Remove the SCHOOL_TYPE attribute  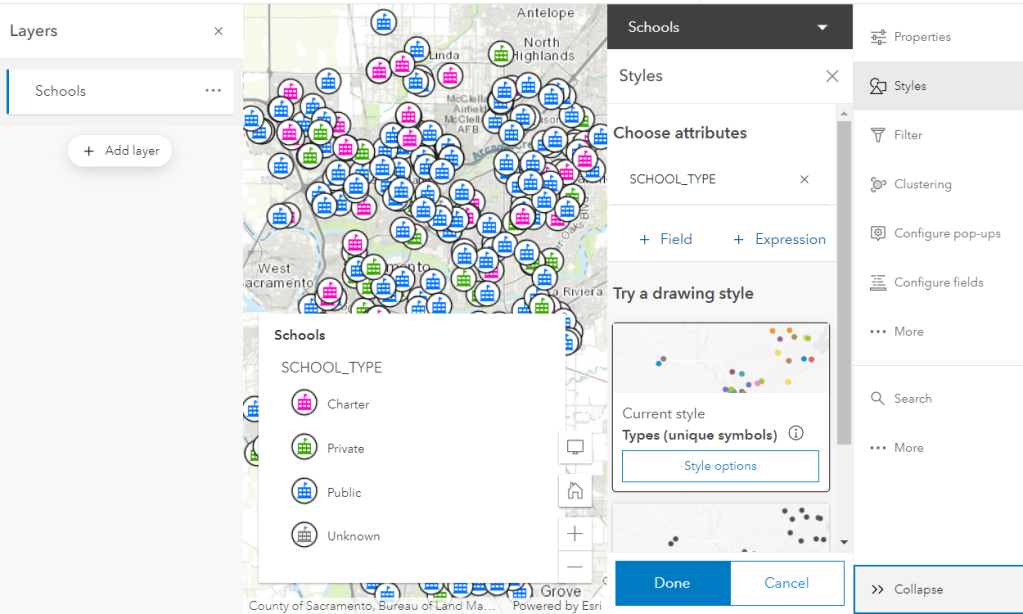804,179
